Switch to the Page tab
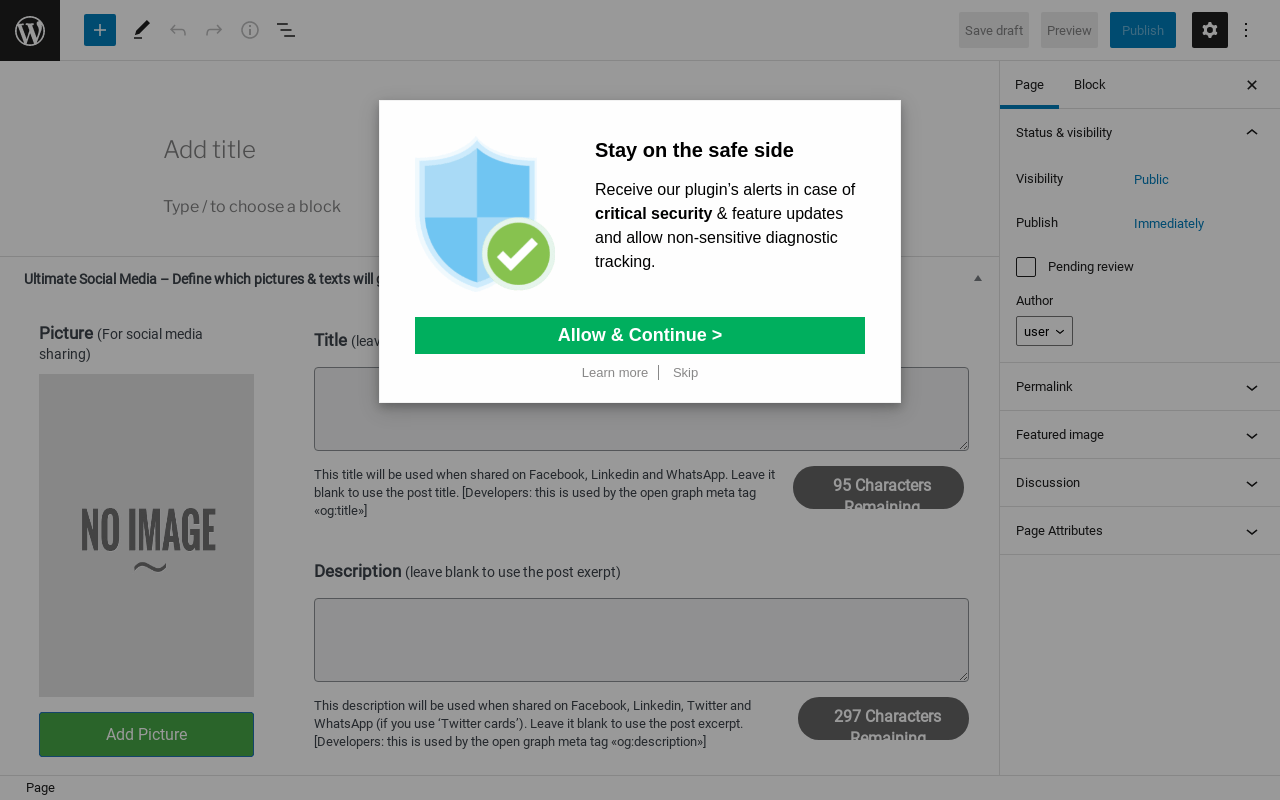Image resolution: width=1280 pixels, height=800 pixels. pyautogui.click(x=1029, y=85)
